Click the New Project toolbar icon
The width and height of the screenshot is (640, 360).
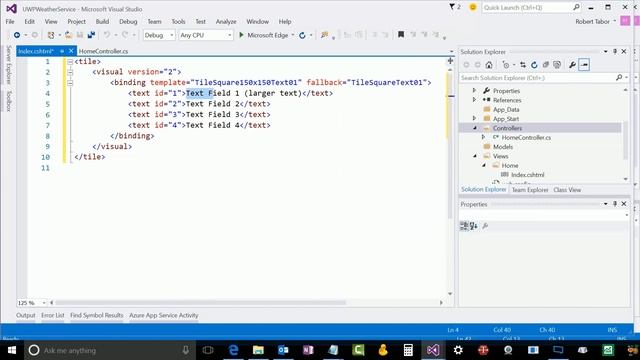point(51,35)
